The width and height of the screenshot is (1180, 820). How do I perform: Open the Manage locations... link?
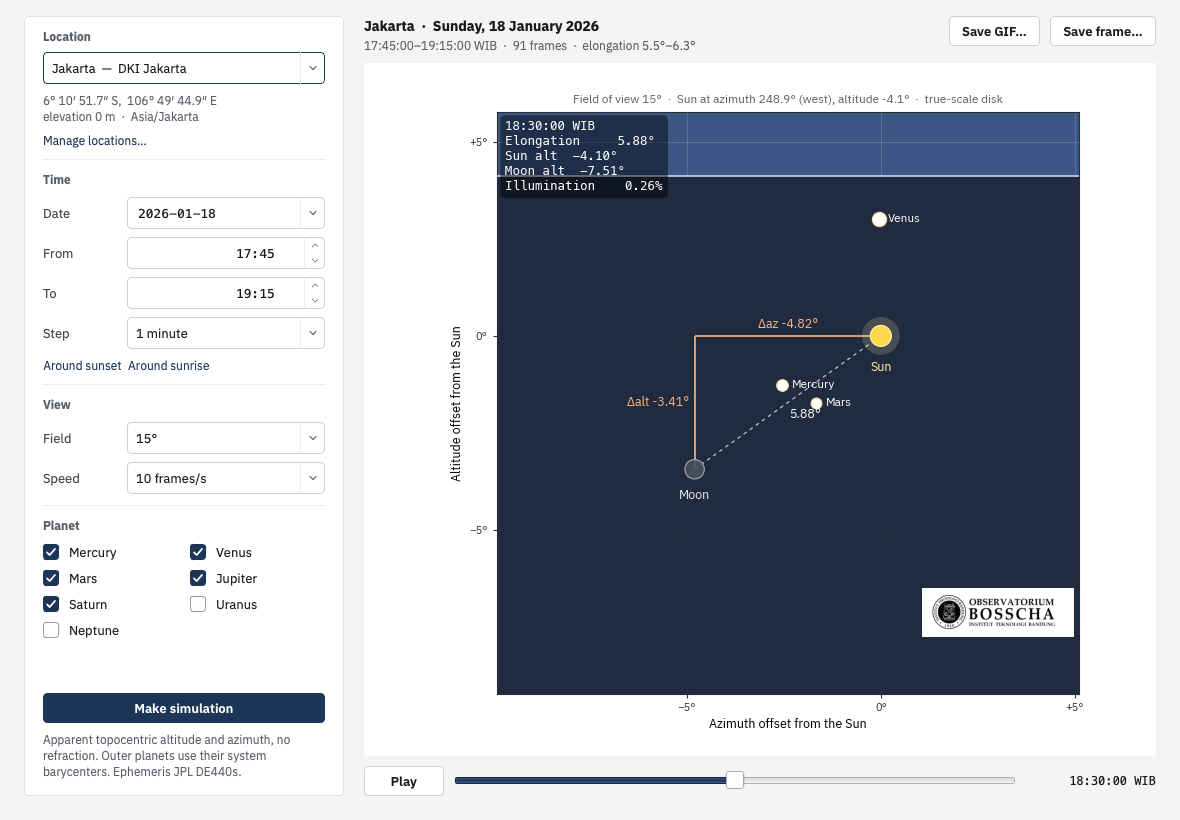95,141
